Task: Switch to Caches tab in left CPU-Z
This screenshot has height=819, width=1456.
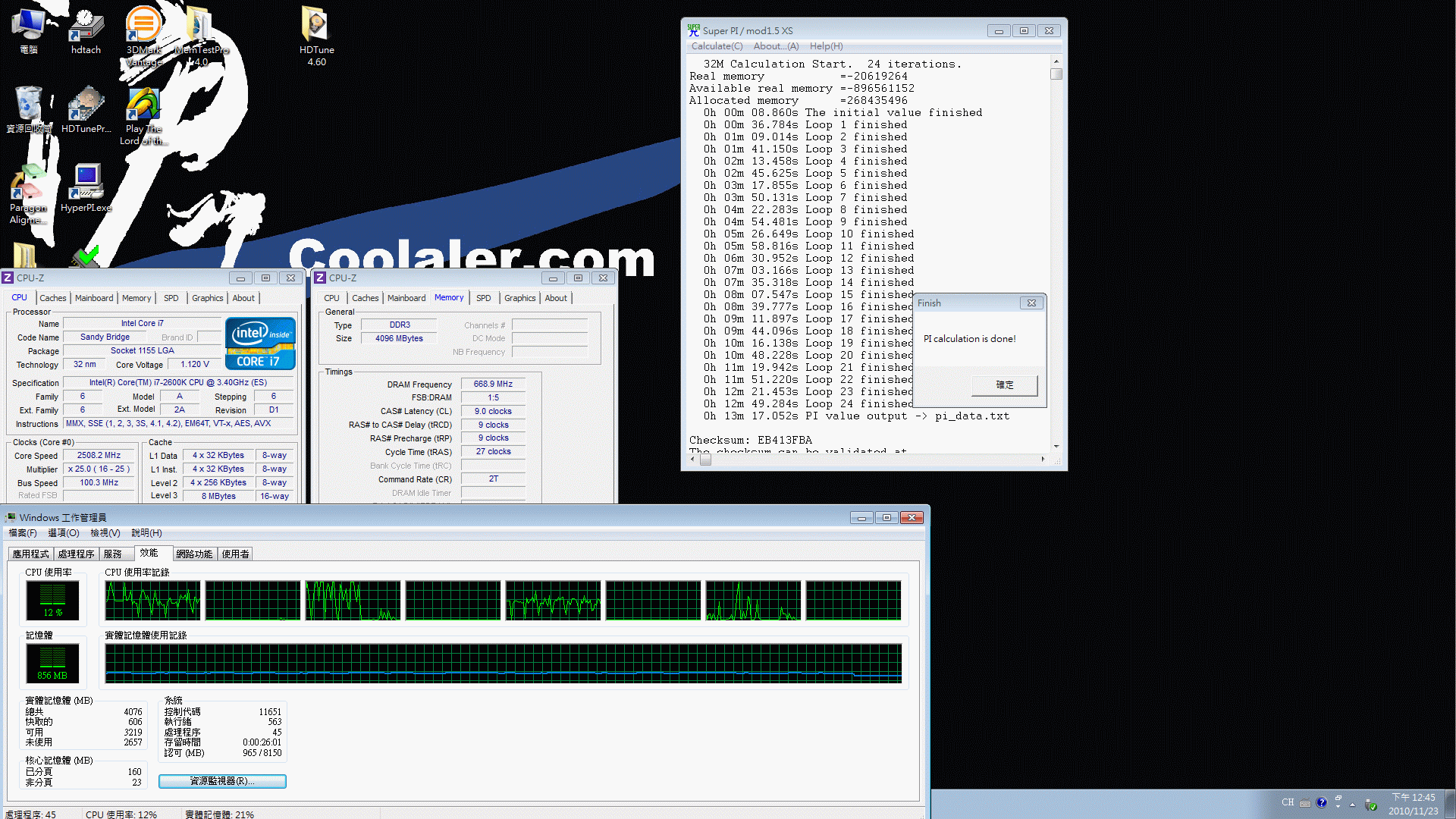Action: coord(53,298)
